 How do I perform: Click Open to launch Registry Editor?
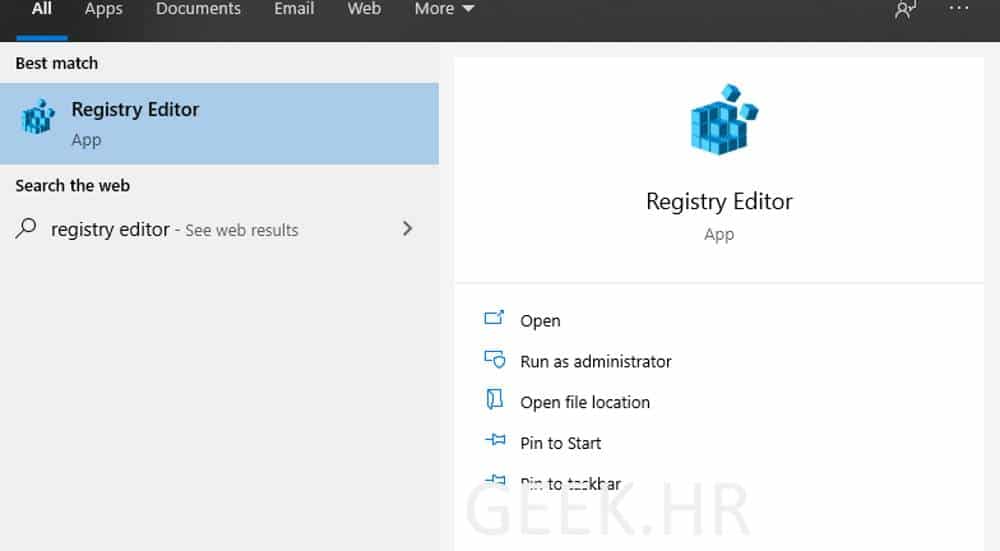pyautogui.click(x=540, y=321)
